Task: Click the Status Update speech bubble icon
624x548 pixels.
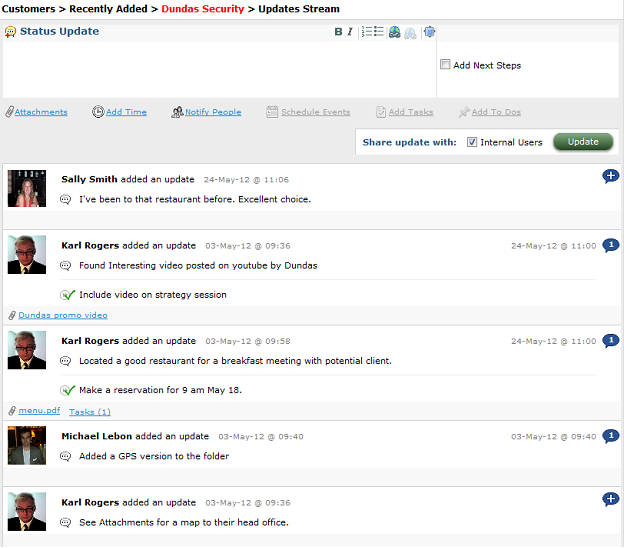Action: 10,32
